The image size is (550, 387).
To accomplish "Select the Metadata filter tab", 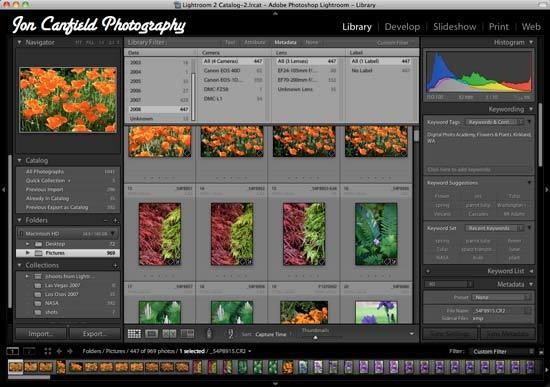I will [x=286, y=42].
